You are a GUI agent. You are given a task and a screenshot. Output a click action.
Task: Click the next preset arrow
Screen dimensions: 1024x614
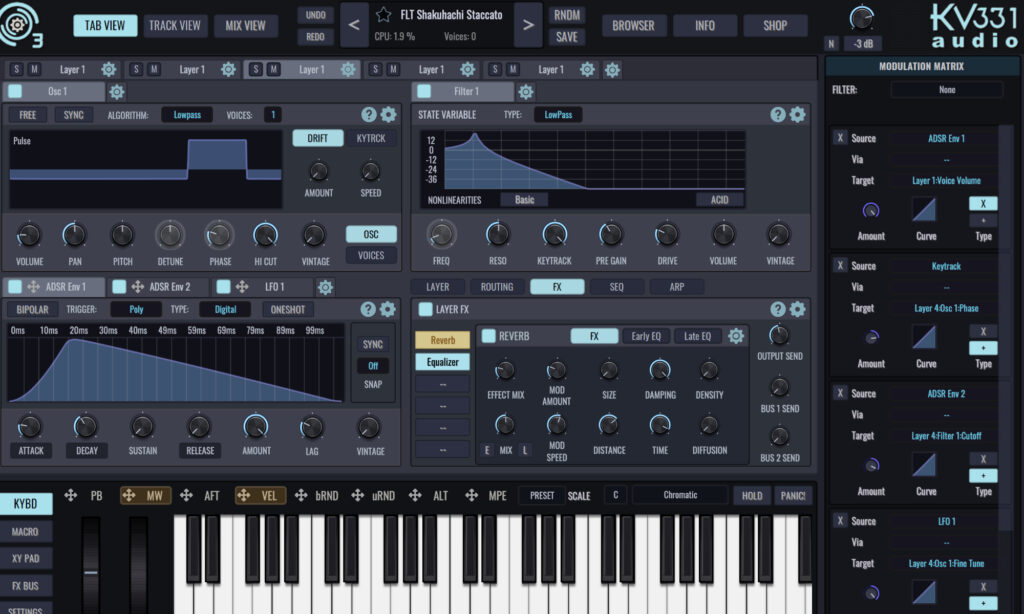click(529, 24)
